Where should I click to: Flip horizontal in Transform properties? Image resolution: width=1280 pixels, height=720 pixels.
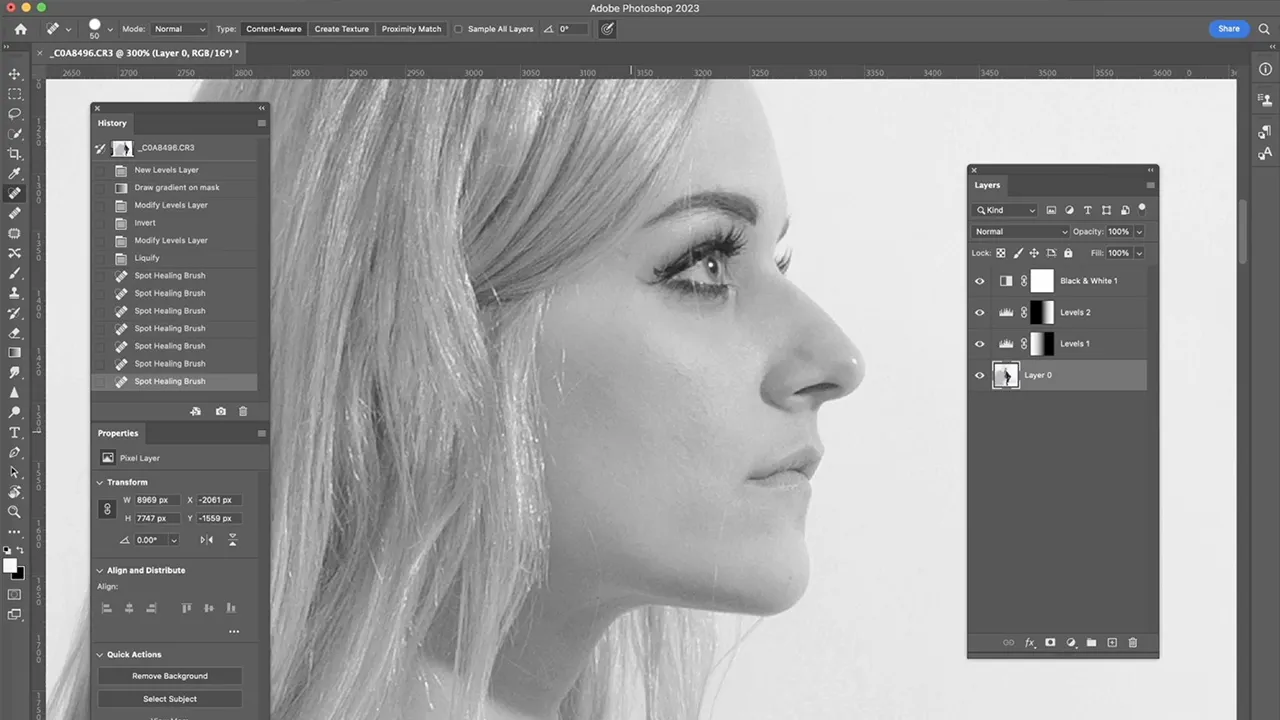pos(207,540)
